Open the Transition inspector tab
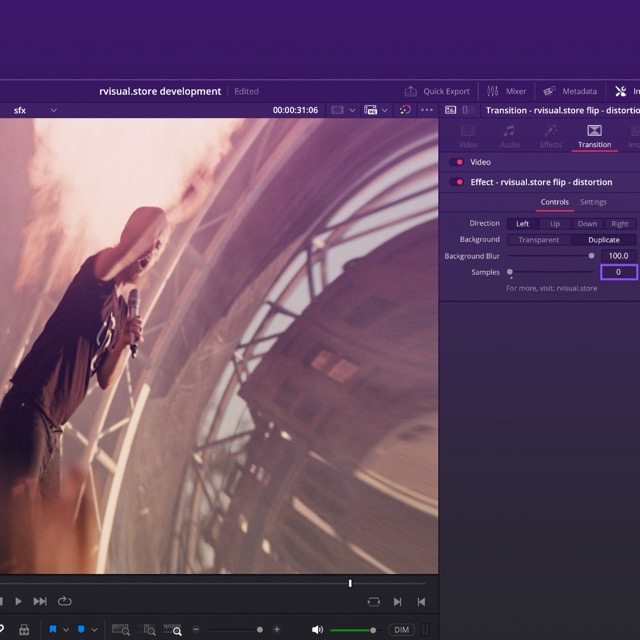Screen dimensions: 640x640 pyautogui.click(x=594, y=137)
